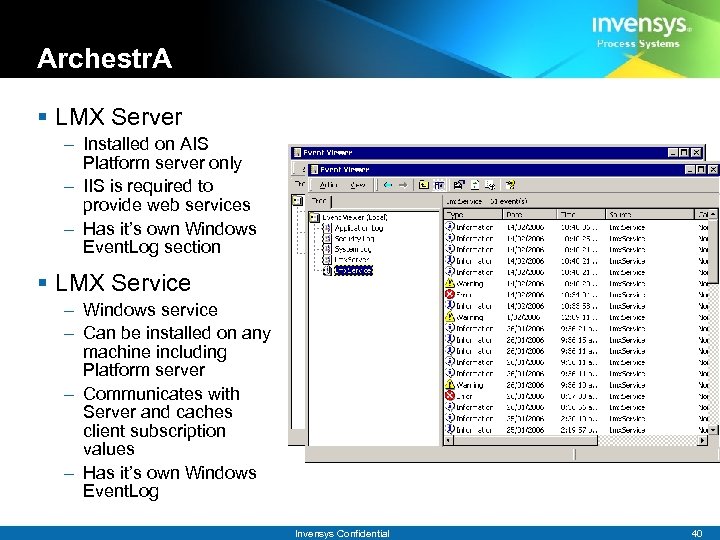Click the Error icon in the 14/02/2006 Error row
720x540 pixels.
click(450, 294)
